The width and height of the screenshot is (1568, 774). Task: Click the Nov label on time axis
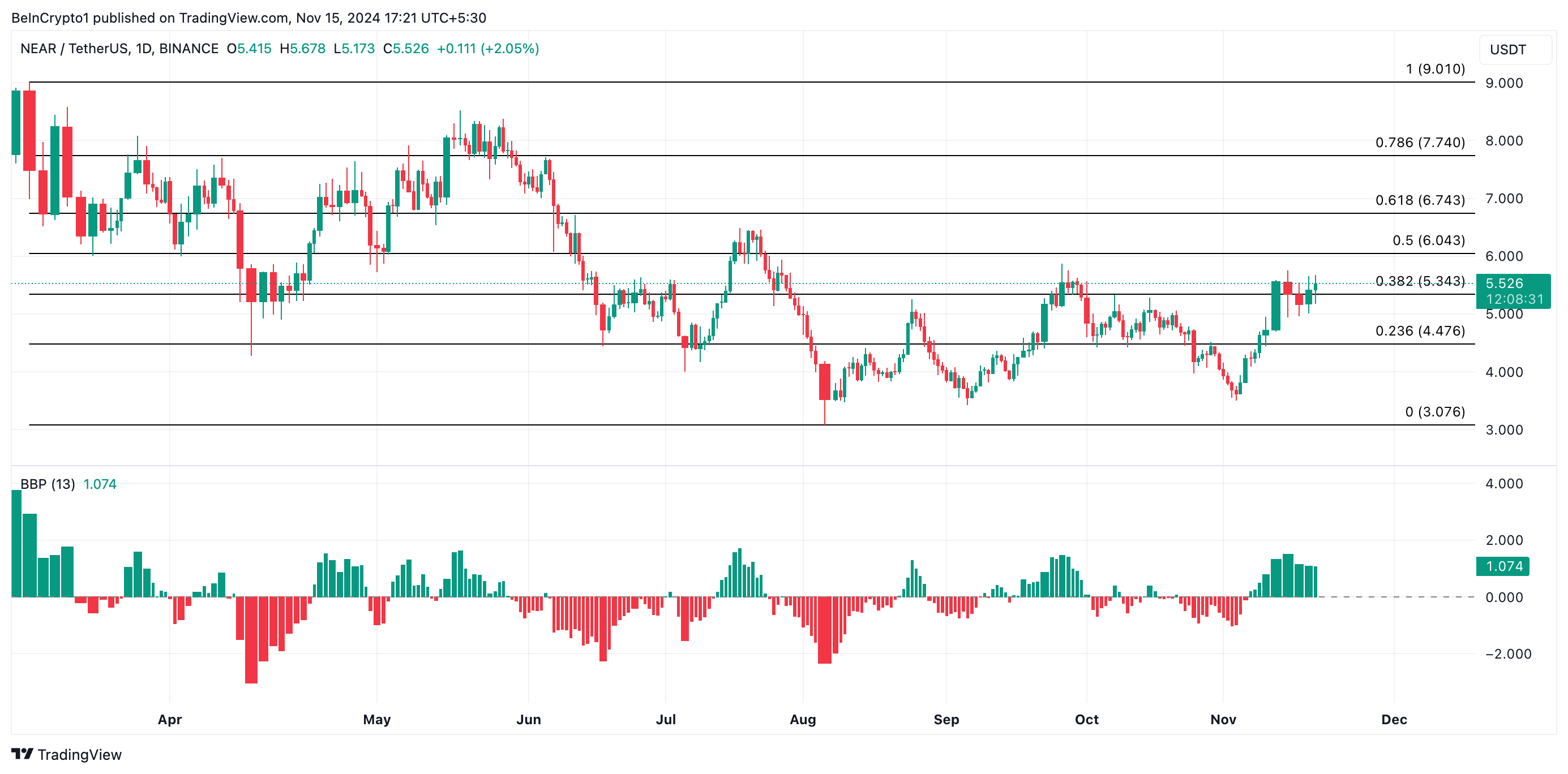pyautogui.click(x=1223, y=719)
